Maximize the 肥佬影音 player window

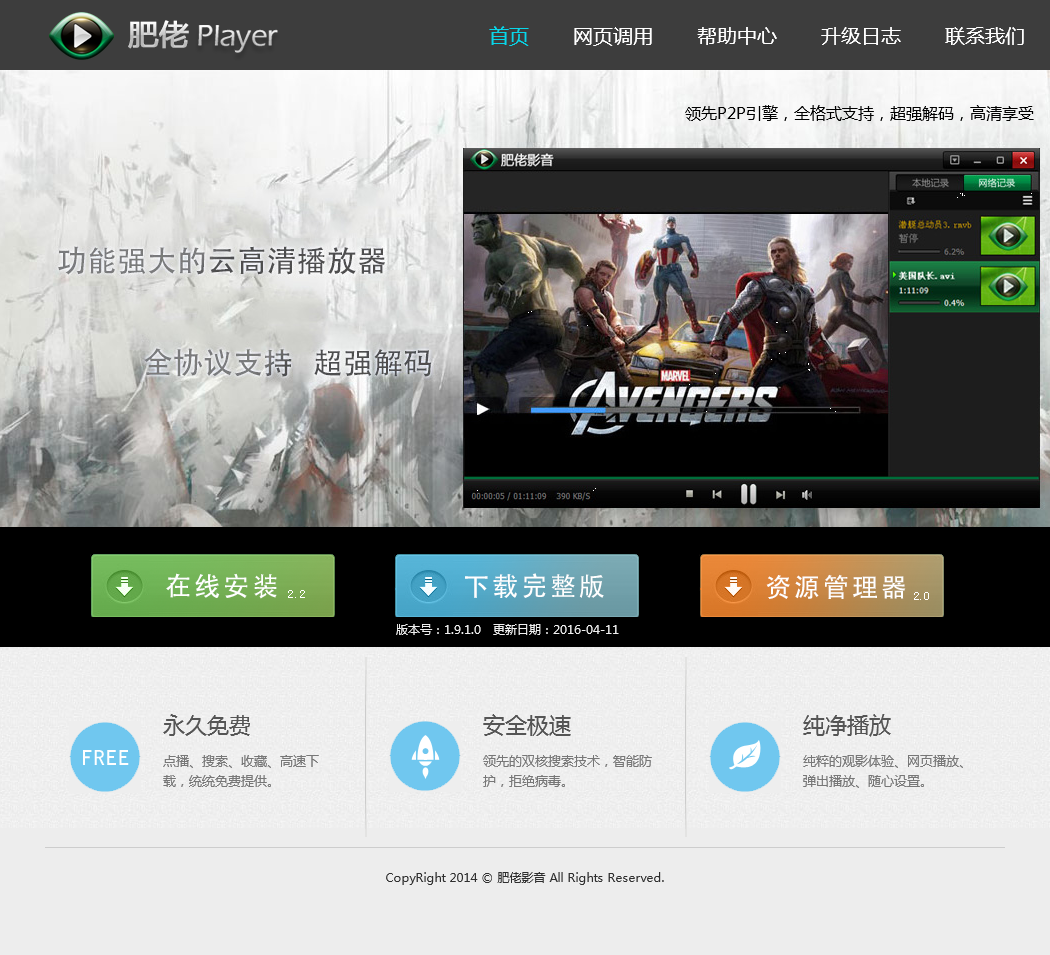click(1000, 160)
